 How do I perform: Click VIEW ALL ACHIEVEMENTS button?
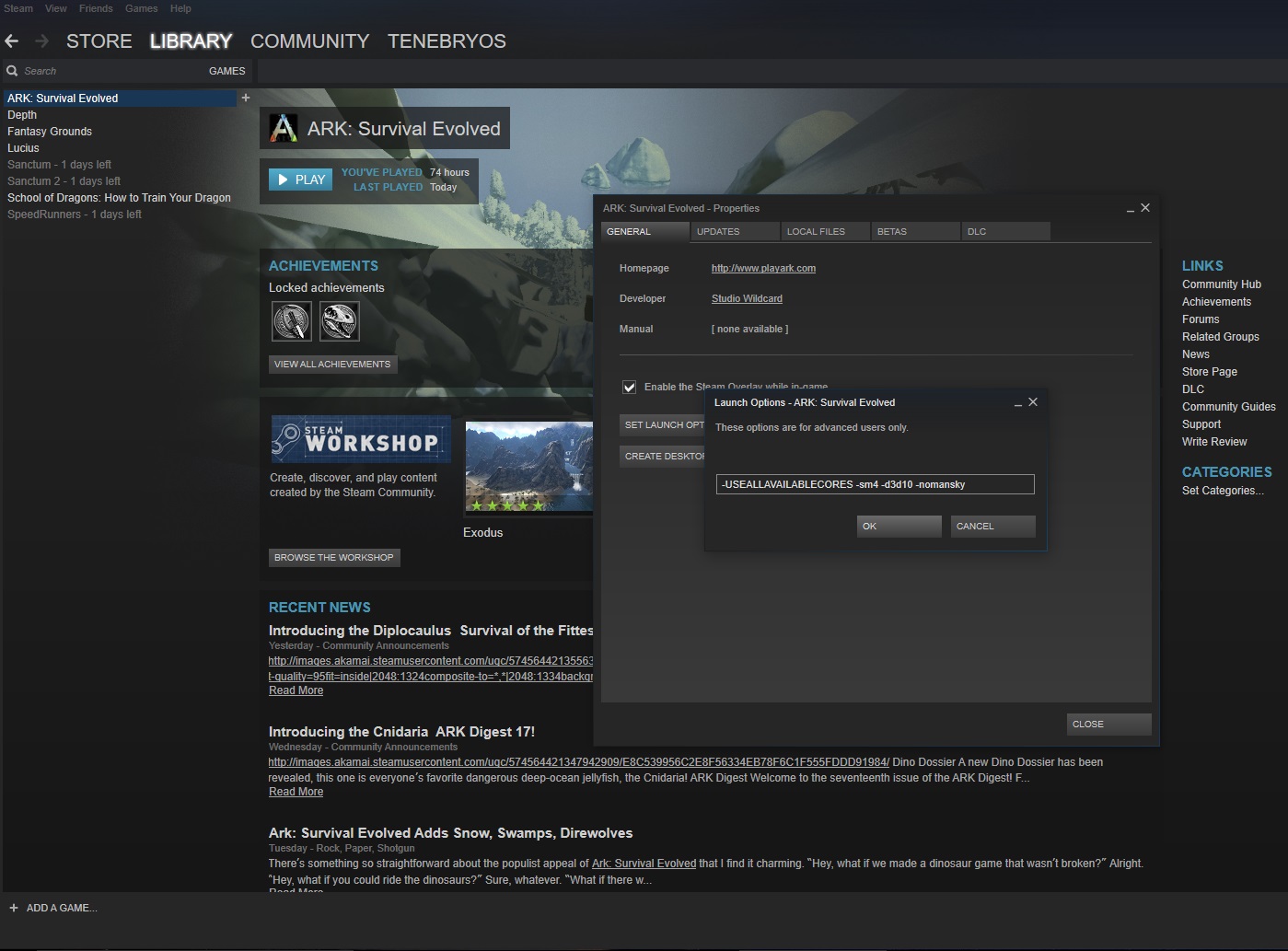pyautogui.click(x=332, y=365)
